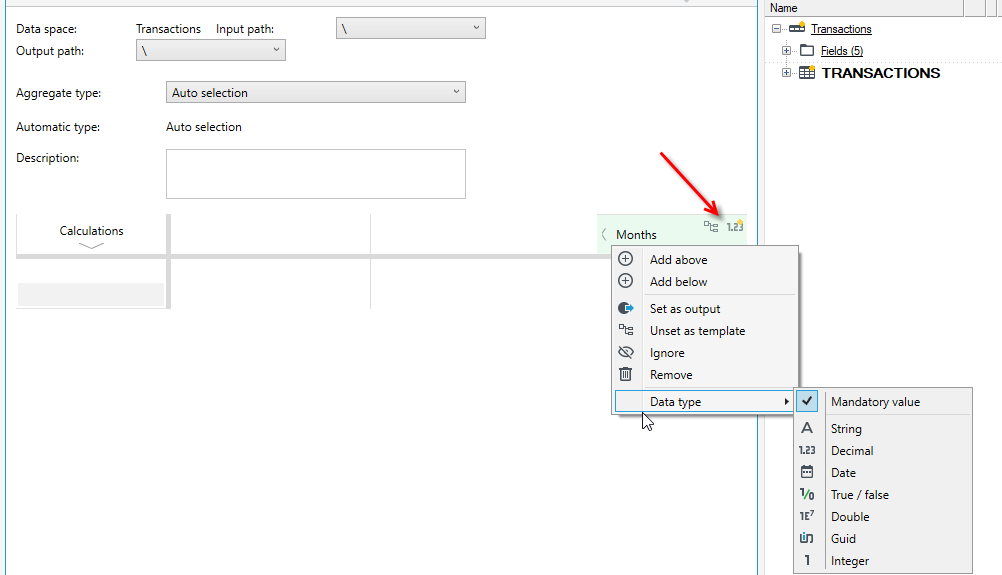Click the 1/0 icon beside True / false

click(x=807, y=494)
